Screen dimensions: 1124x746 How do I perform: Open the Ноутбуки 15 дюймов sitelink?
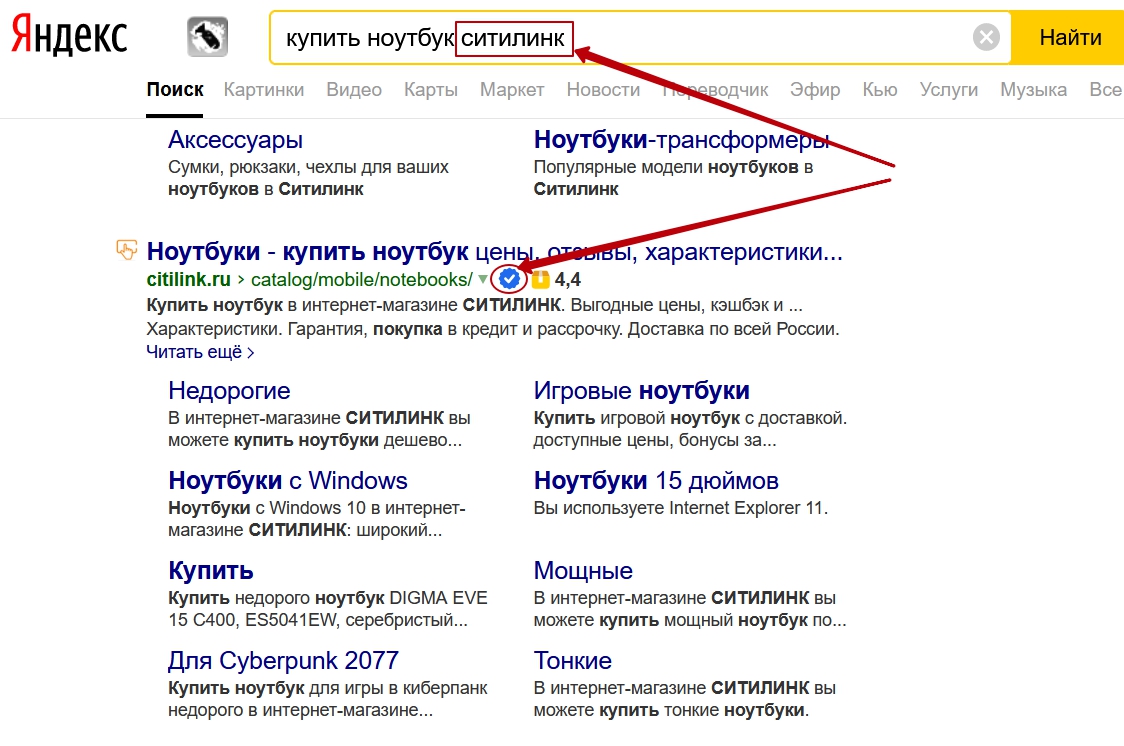(656, 481)
